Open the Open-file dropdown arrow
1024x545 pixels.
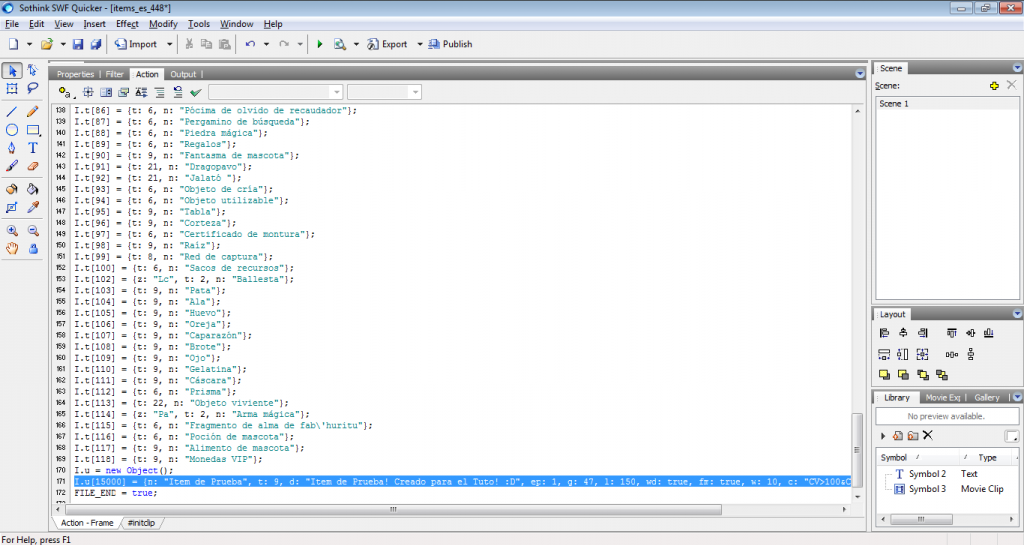click(63, 44)
